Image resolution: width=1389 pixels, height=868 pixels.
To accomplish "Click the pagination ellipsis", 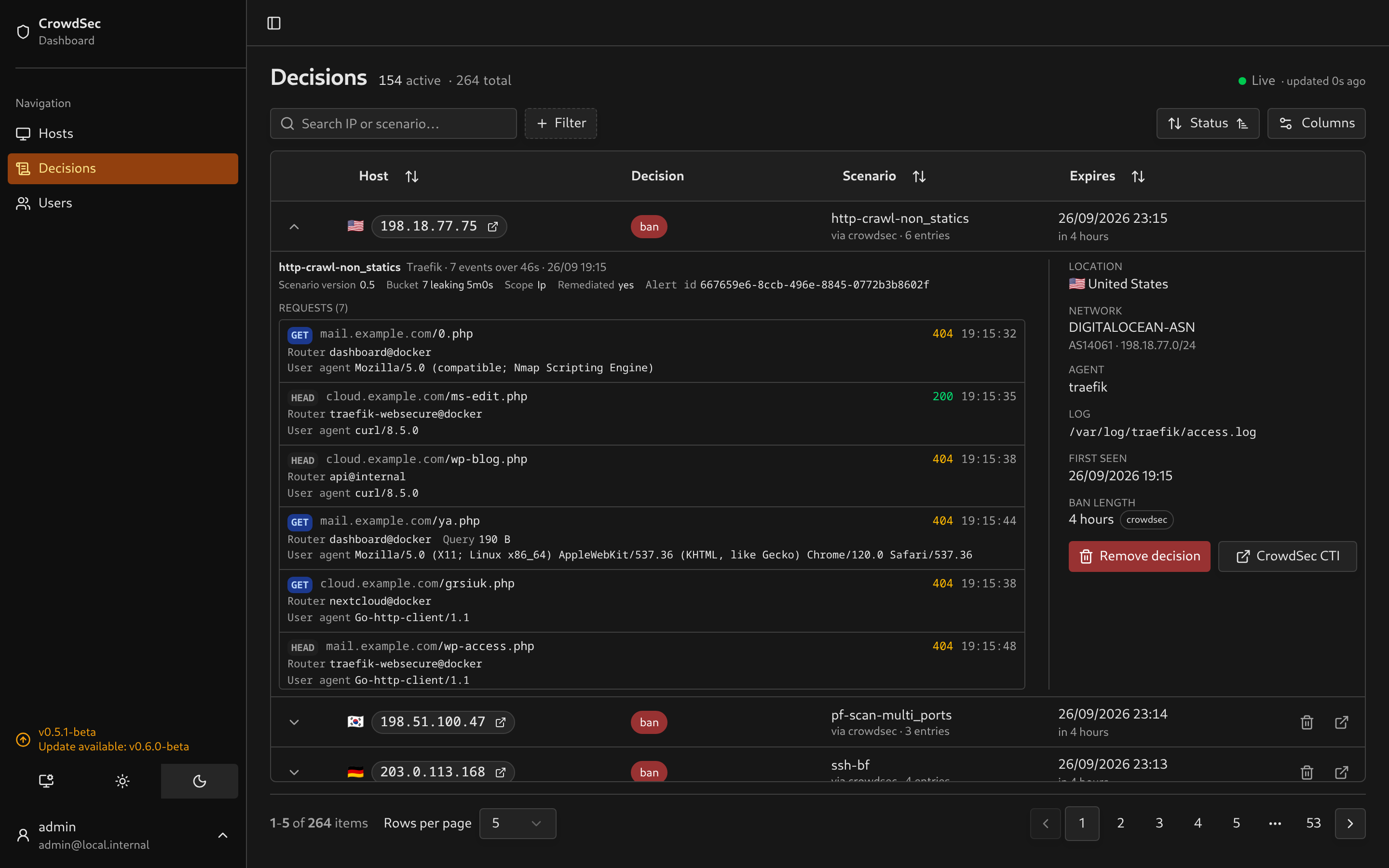I will (1275, 823).
